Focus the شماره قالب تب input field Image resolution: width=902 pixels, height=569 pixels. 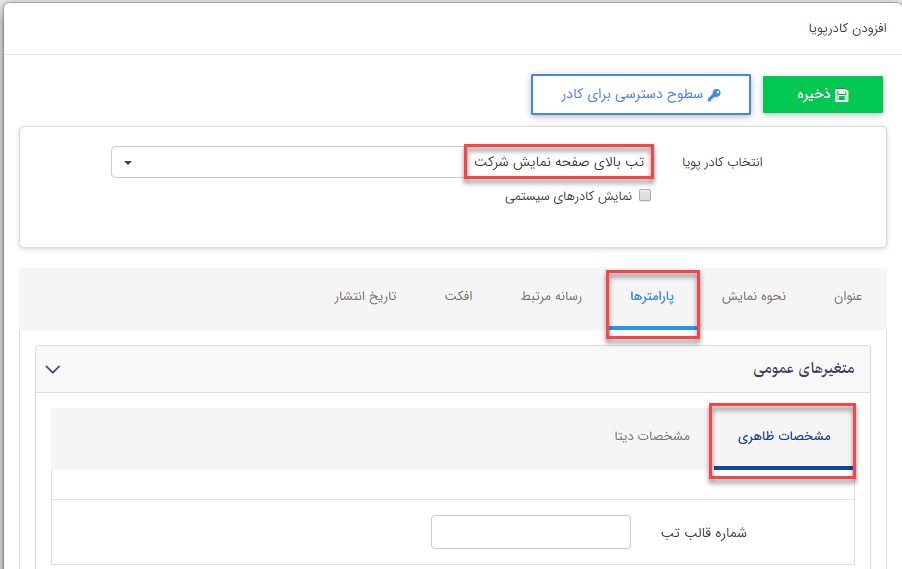pyautogui.click(x=530, y=532)
